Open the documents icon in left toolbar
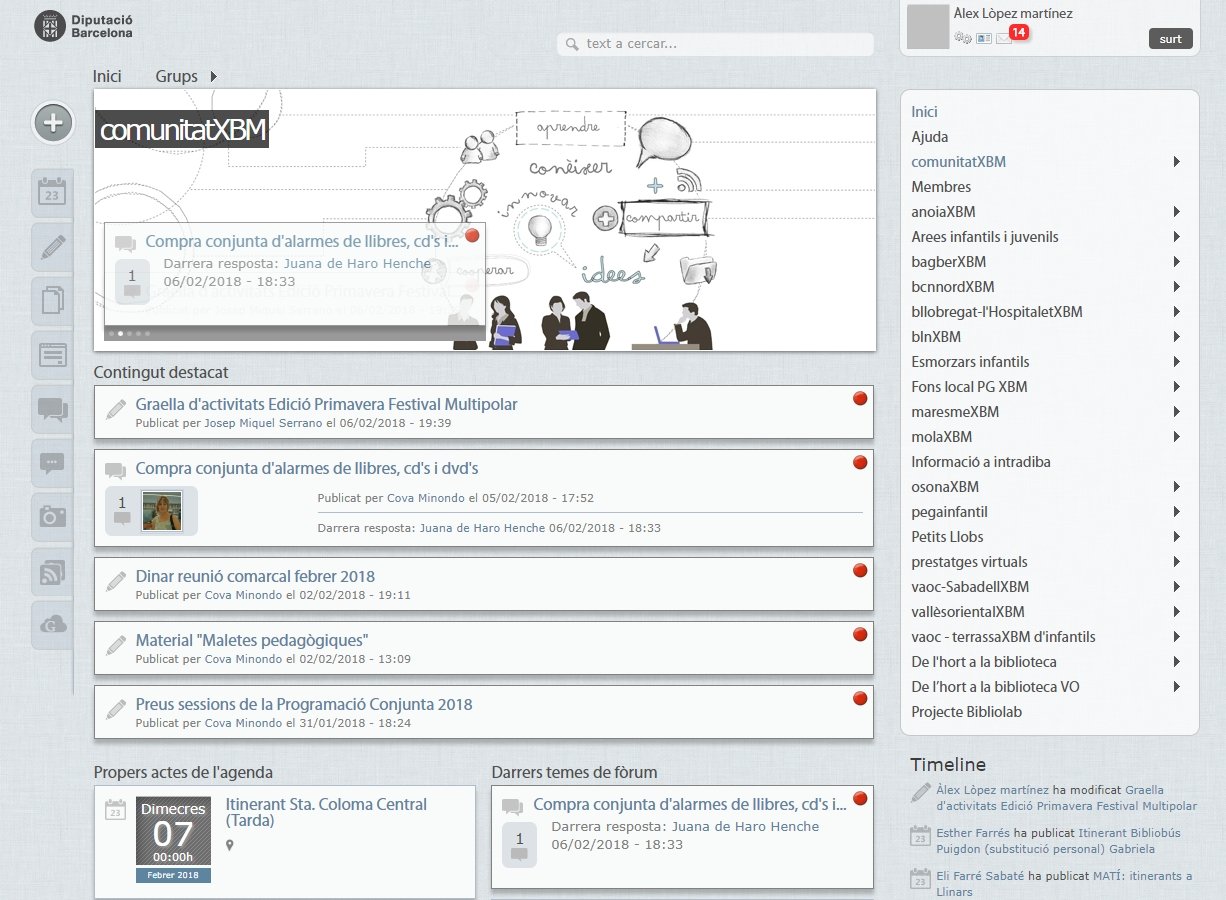Image resolution: width=1226 pixels, height=900 pixels. (52, 300)
